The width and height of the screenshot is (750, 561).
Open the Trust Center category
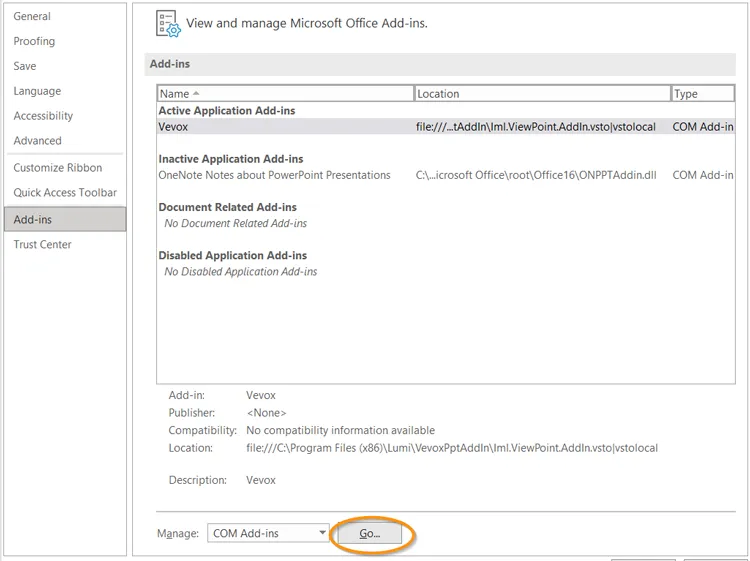pos(42,245)
